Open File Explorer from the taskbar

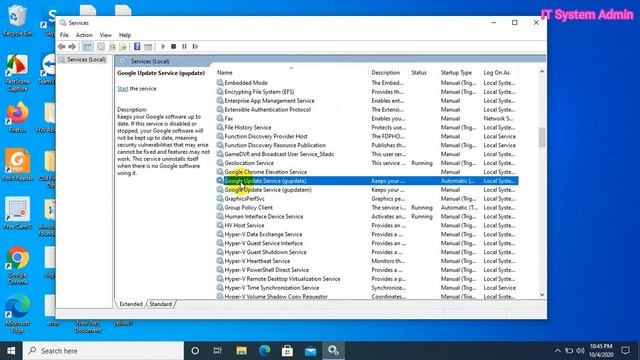241,351
